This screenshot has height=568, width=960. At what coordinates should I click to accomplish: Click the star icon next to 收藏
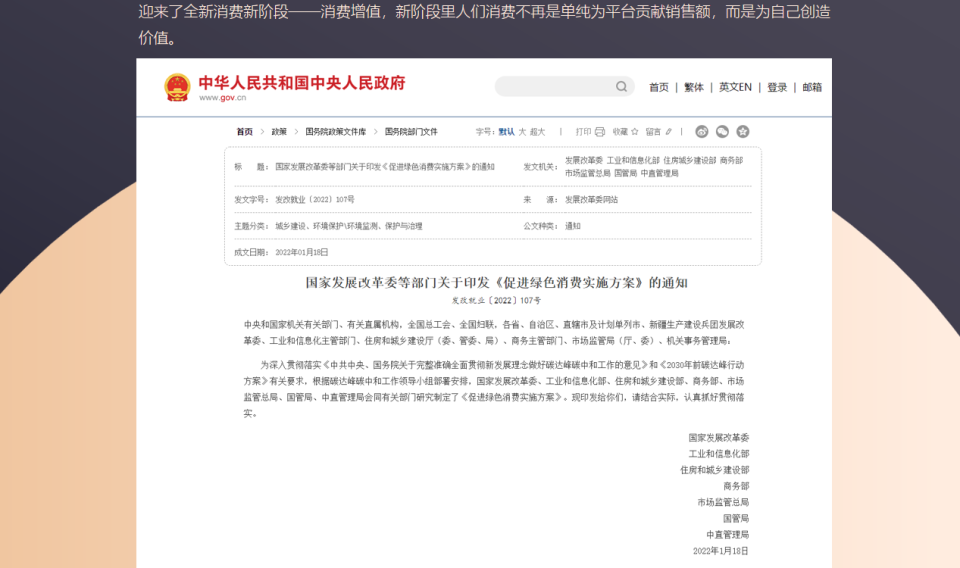point(635,132)
